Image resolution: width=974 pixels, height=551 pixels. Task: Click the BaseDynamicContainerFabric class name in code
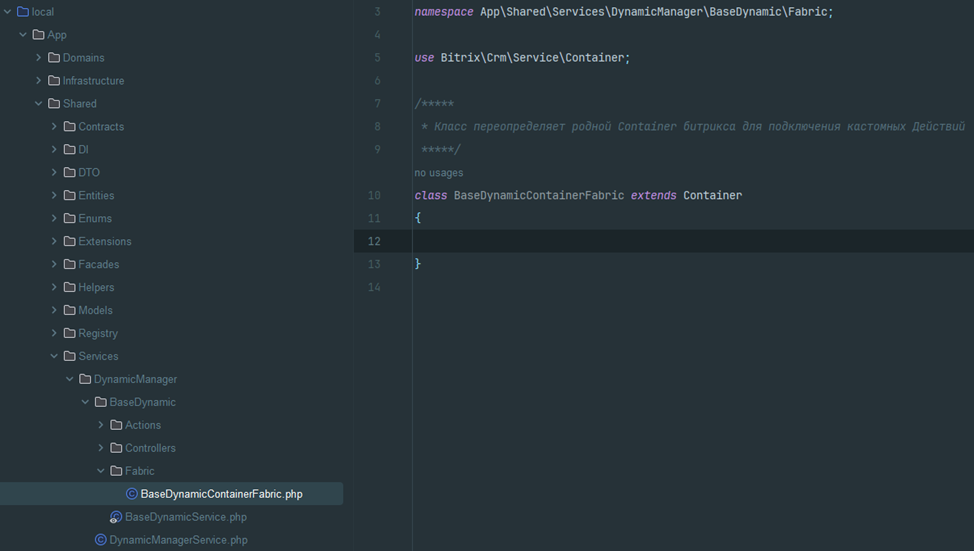[x=539, y=196]
